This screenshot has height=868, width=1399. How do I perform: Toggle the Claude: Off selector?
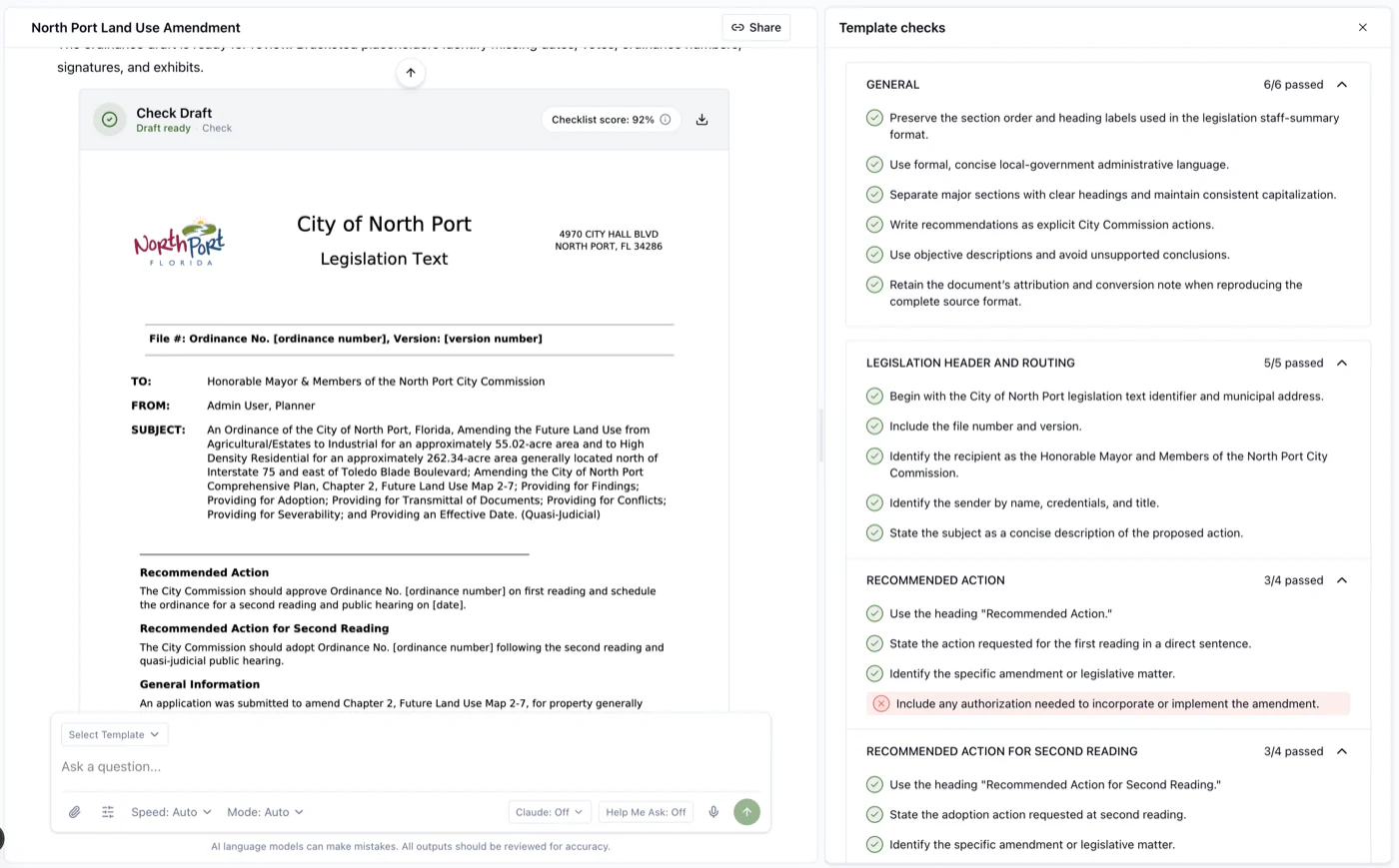(x=550, y=812)
